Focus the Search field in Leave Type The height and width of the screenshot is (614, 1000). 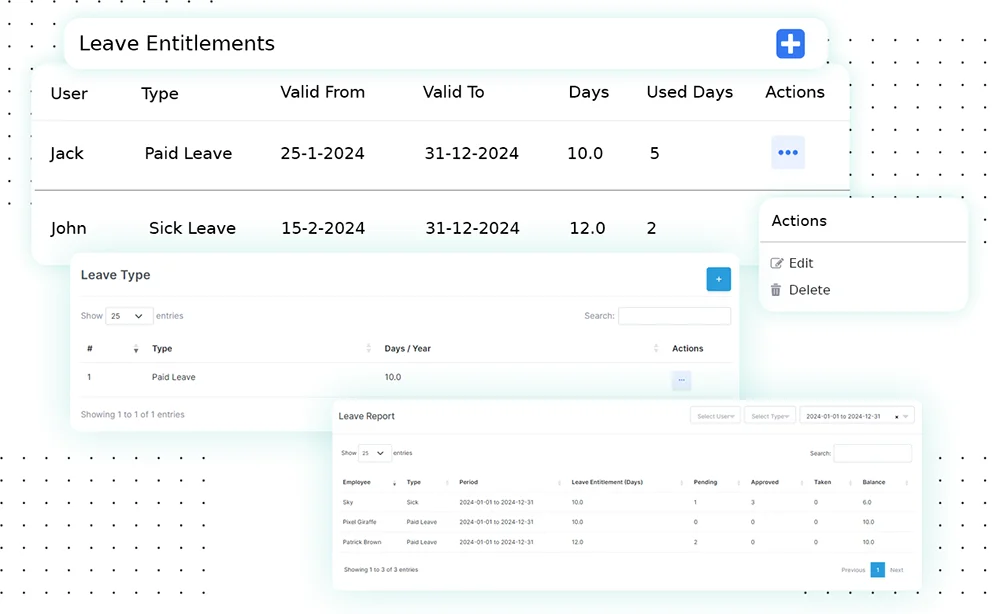pos(674,316)
